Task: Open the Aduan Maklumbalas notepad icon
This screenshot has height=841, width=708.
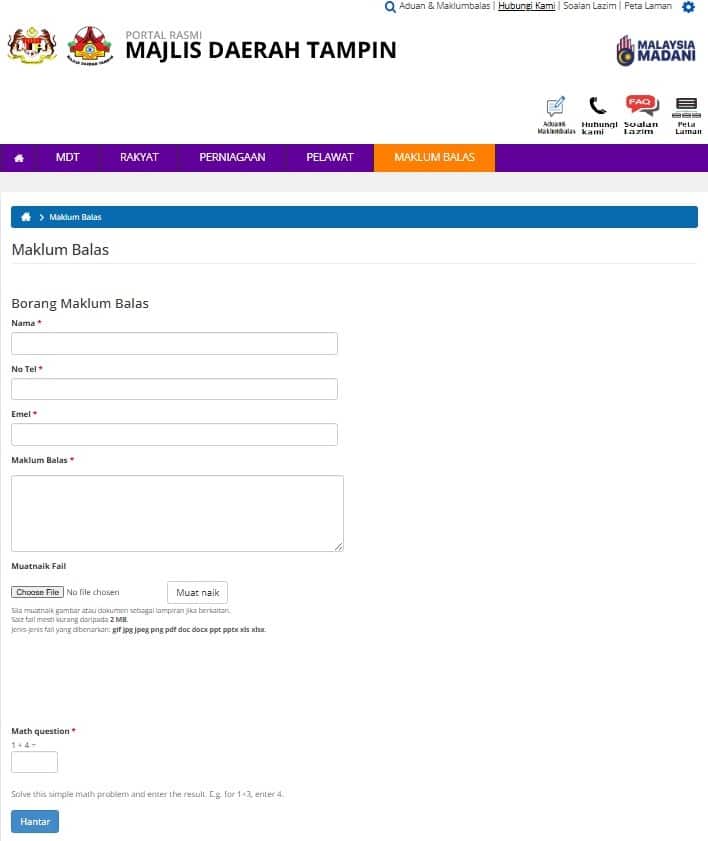Action: pyautogui.click(x=556, y=114)
